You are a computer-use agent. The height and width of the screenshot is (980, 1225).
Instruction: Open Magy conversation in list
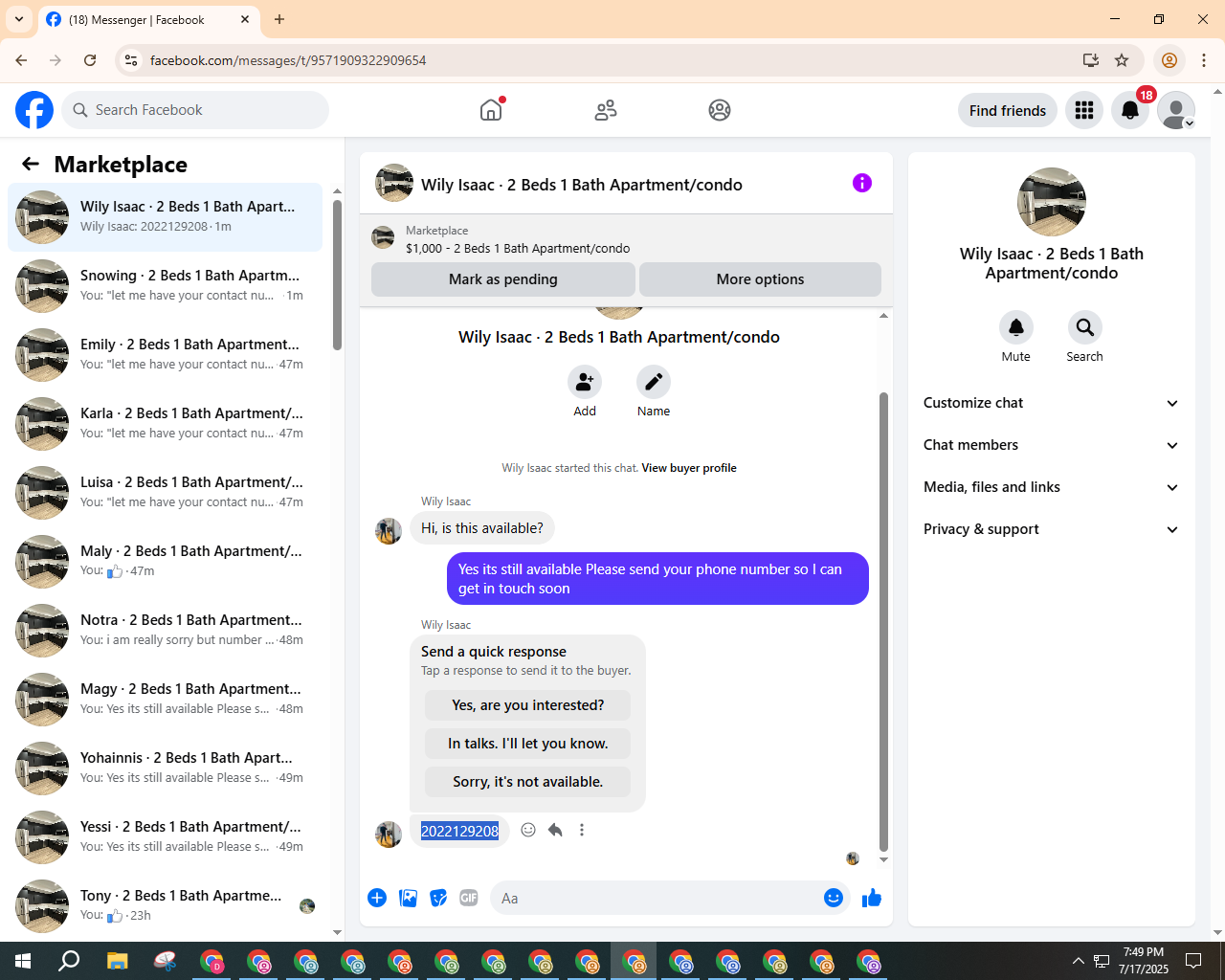166,700
